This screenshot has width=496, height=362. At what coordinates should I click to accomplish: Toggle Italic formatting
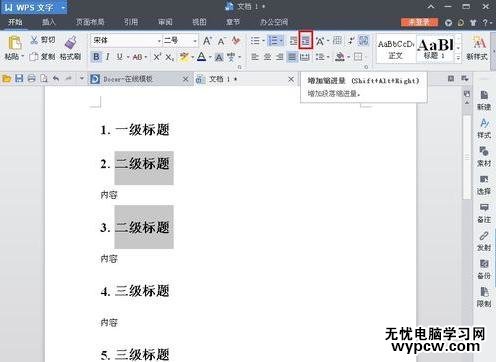tap(108, 57)
